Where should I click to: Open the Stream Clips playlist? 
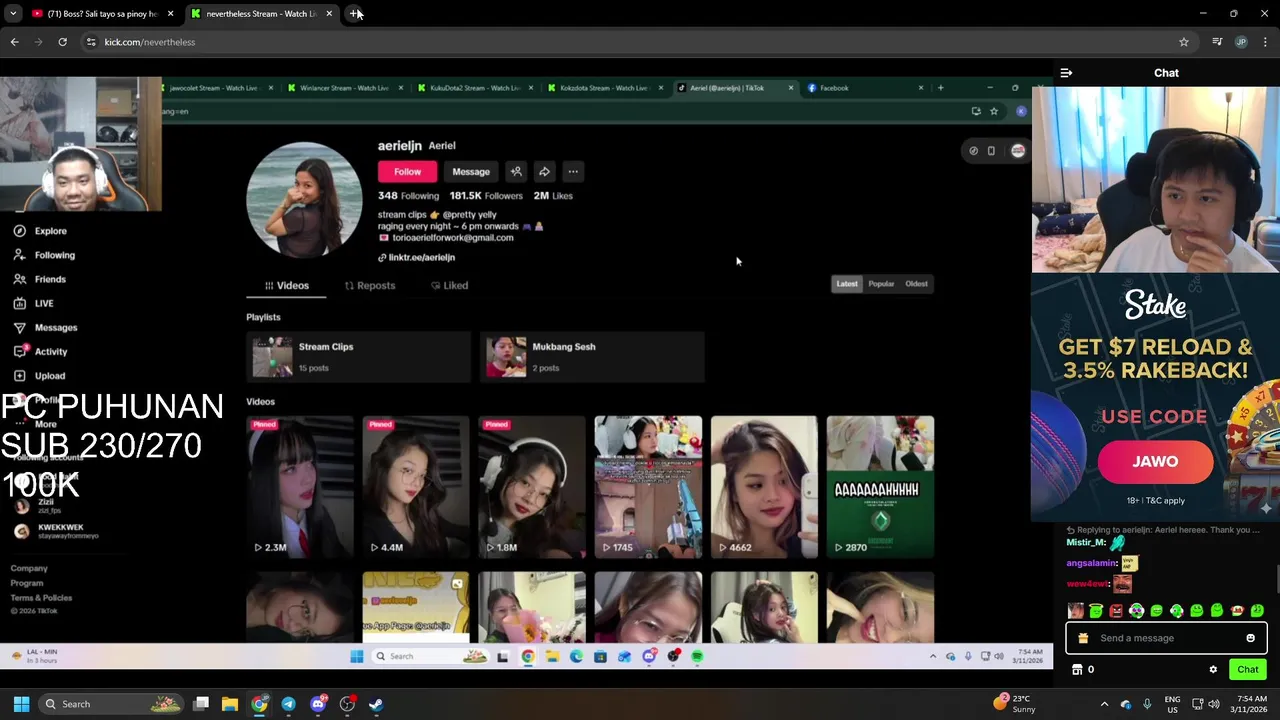click(x=358, y=357)
